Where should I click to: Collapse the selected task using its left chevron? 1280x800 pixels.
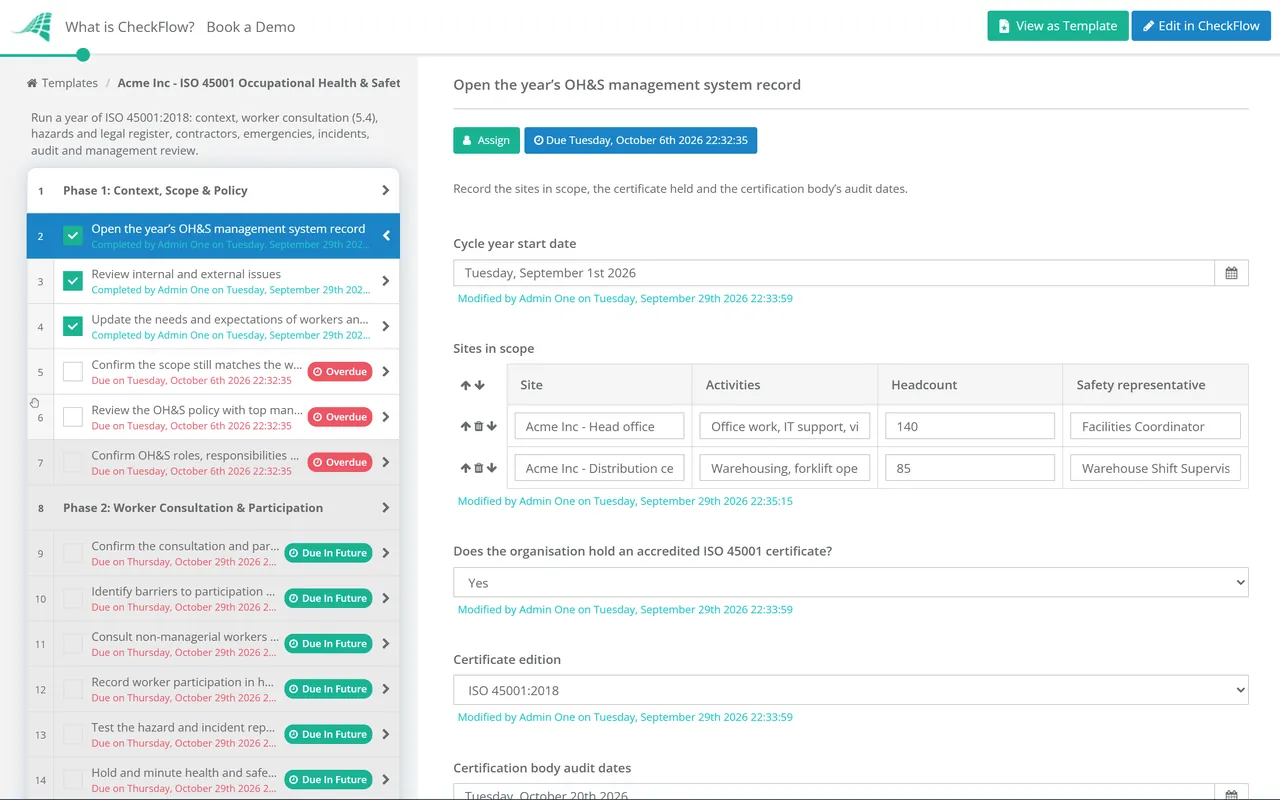click(x=386, y=236)
